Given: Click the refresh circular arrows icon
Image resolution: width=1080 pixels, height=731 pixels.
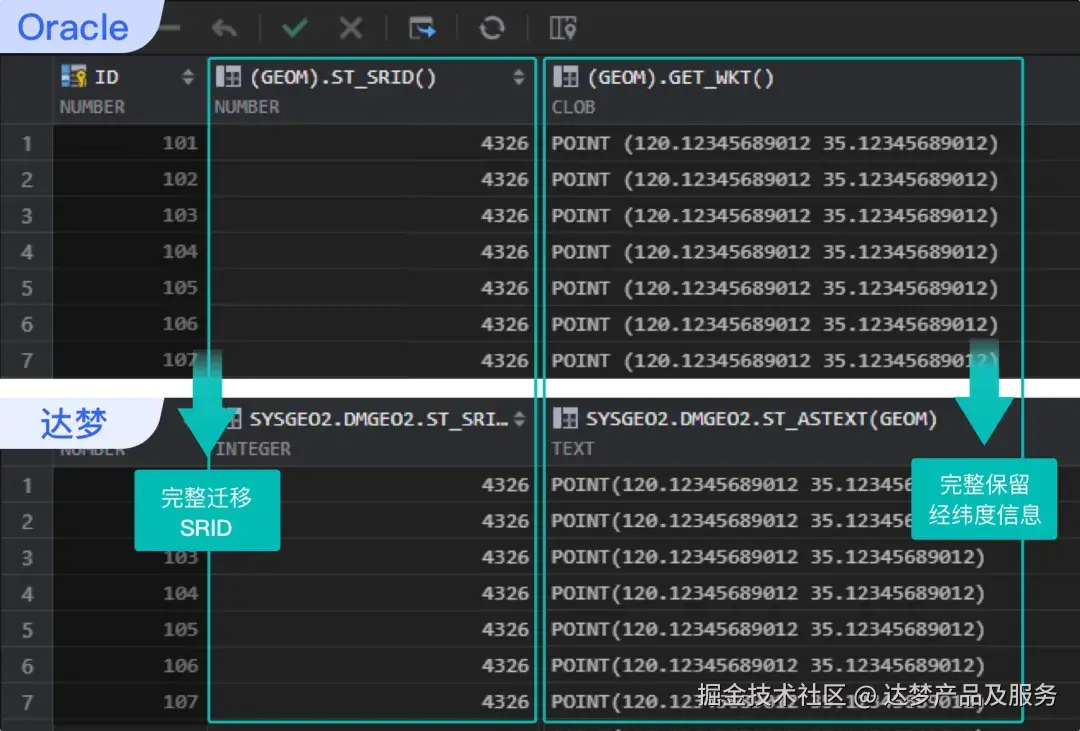Looking at the screenshot, I should click(x=492, y=28).
